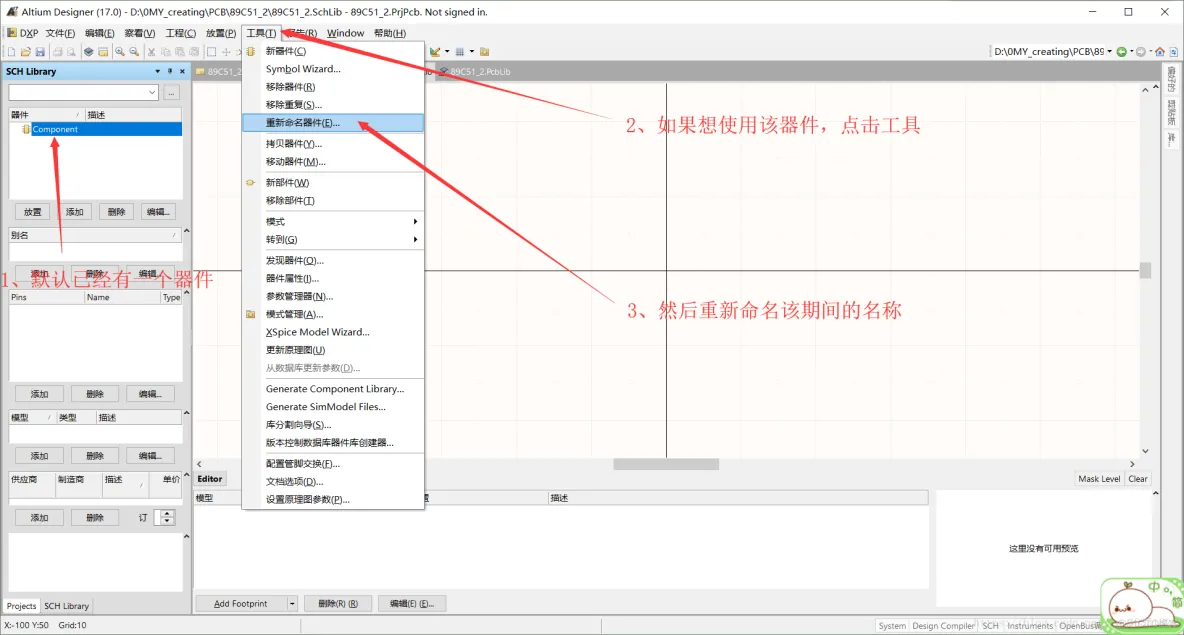Click the open file folder icon
1184x635 pixels.
pyautogui.click(x=26, y=52)
